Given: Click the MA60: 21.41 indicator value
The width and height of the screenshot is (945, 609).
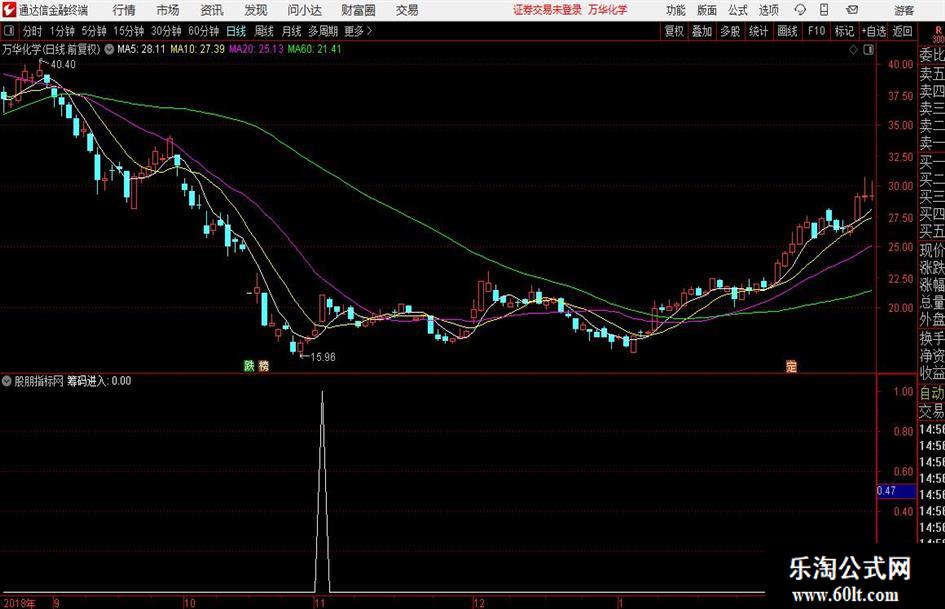Looking at the screenshot, I should click(x=315, y=49).
